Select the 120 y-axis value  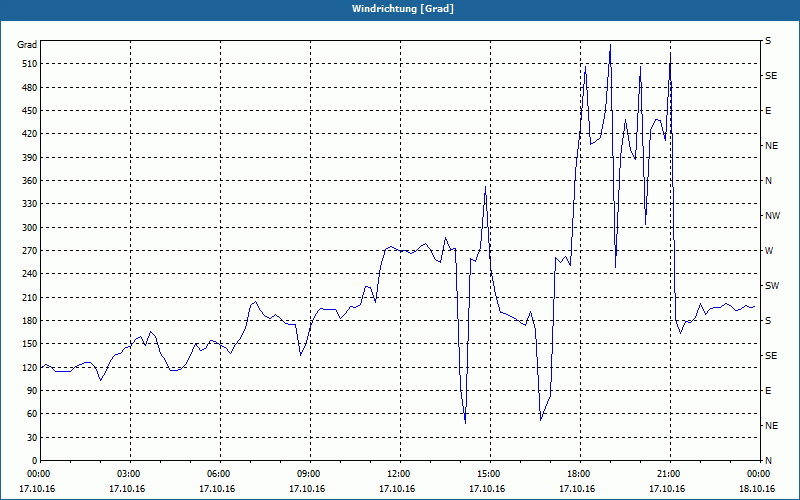tap(30, 367)
